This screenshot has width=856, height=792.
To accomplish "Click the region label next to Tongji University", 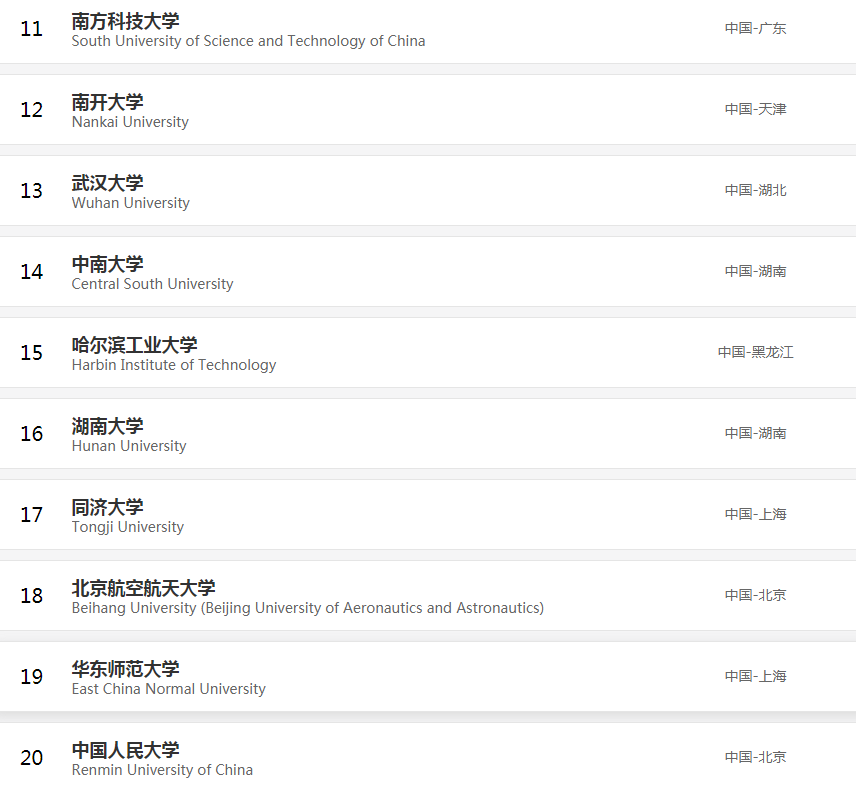I will 755,514.
